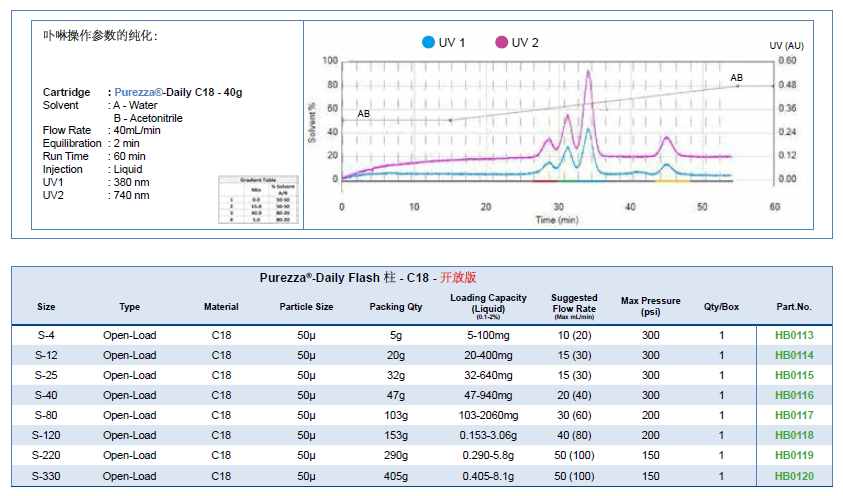Image resolution: width=843 pixels, height=496 pixels.
Task: Click the 47-940mg loading capacity cell
Action: [x=488, y=395]
